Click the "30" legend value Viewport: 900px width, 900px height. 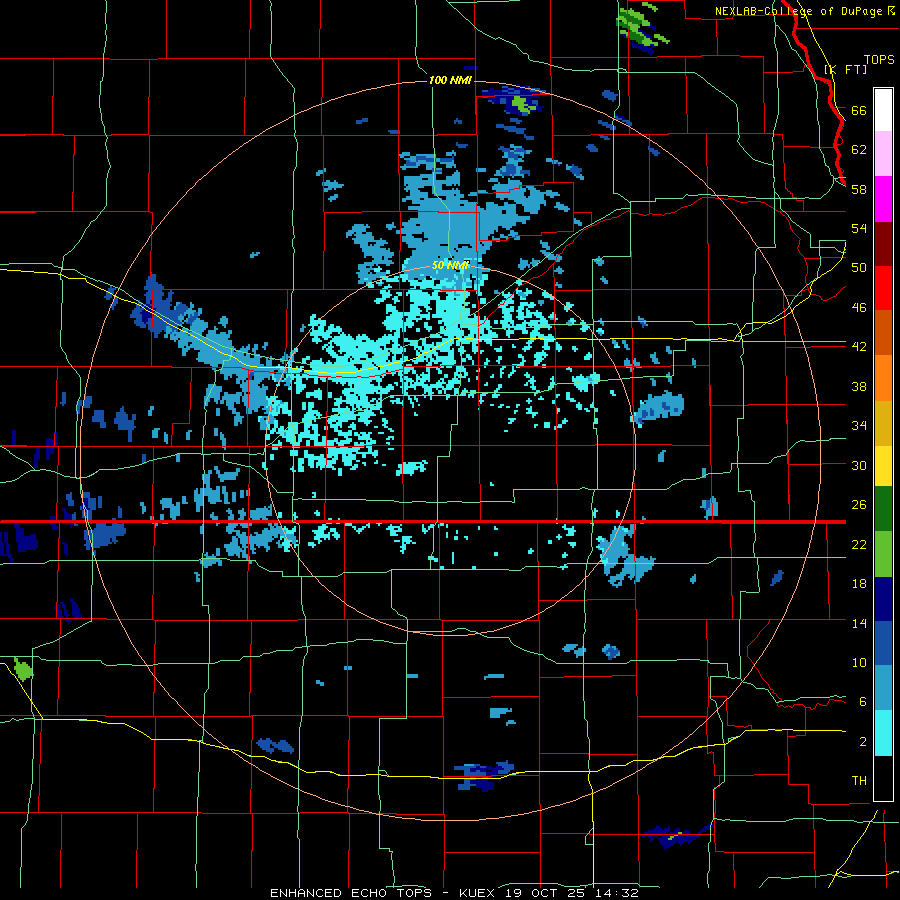pos(859,465)
